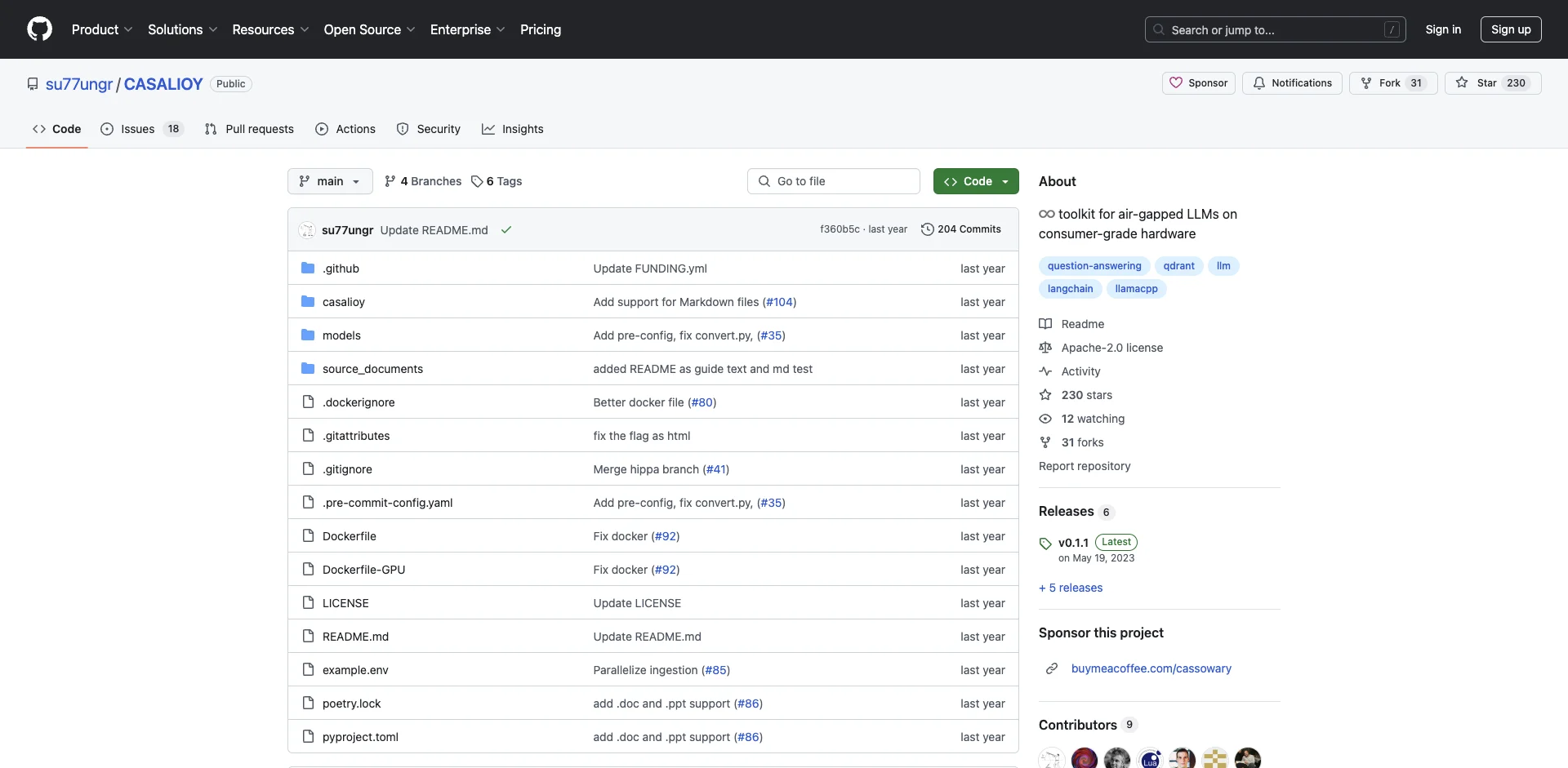Open the poetry.lock file

351,704
